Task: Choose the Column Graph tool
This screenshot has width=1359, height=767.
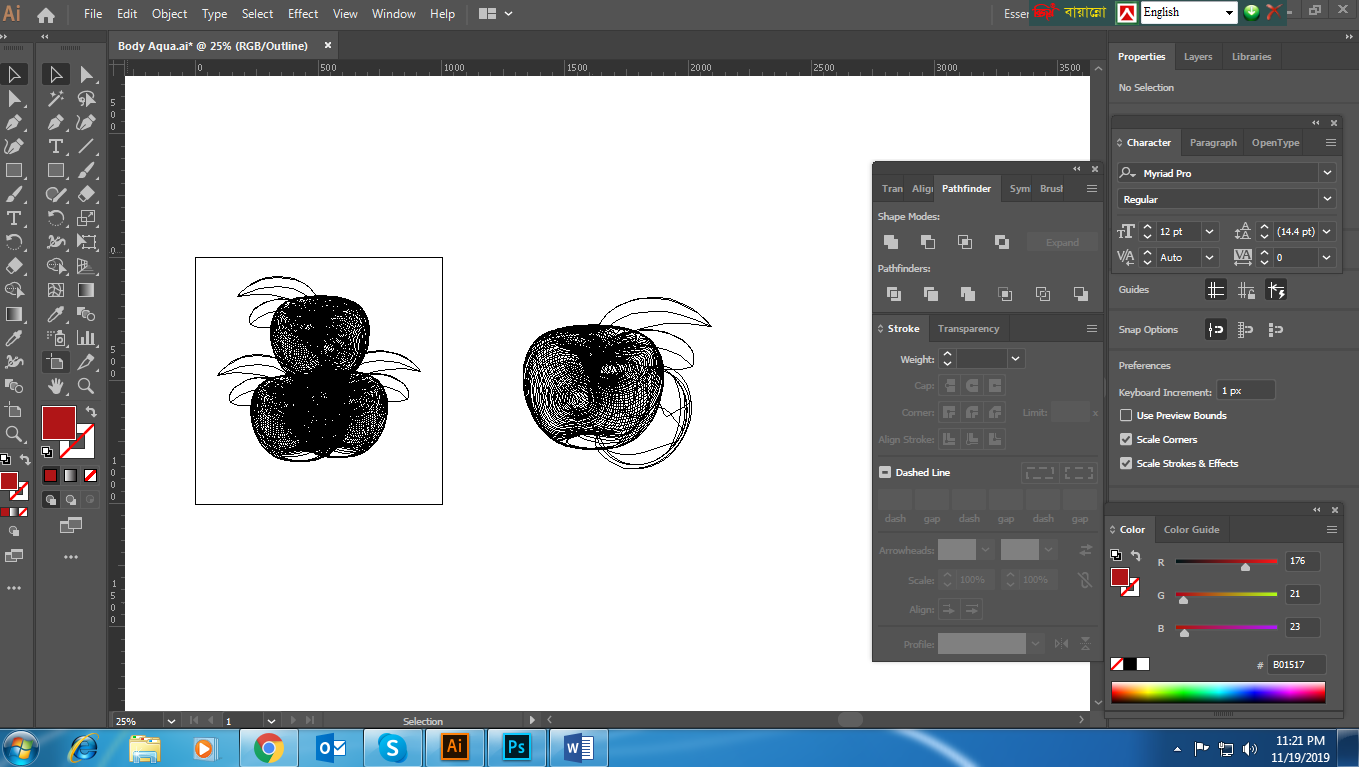Action: (x=87, y=338)
